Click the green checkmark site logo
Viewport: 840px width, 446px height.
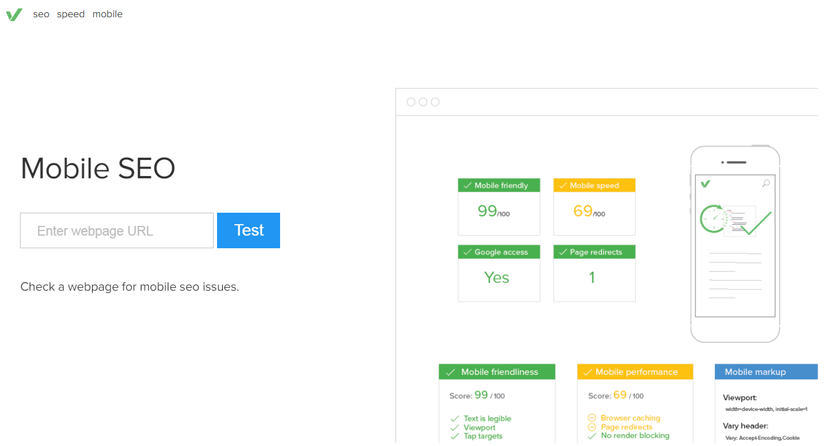click(14, 14)
